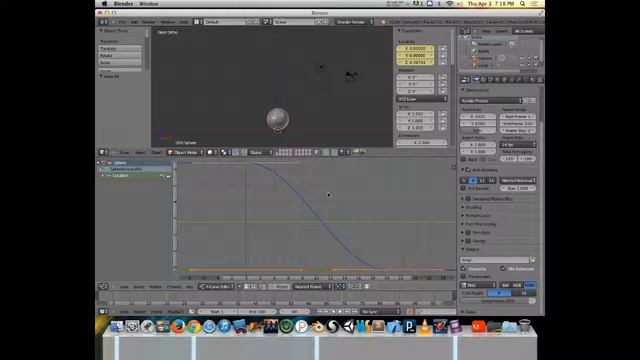Click the lock icon beside Location X
Viewport: 640px width, 360px height.
click(x=442, y=49)
